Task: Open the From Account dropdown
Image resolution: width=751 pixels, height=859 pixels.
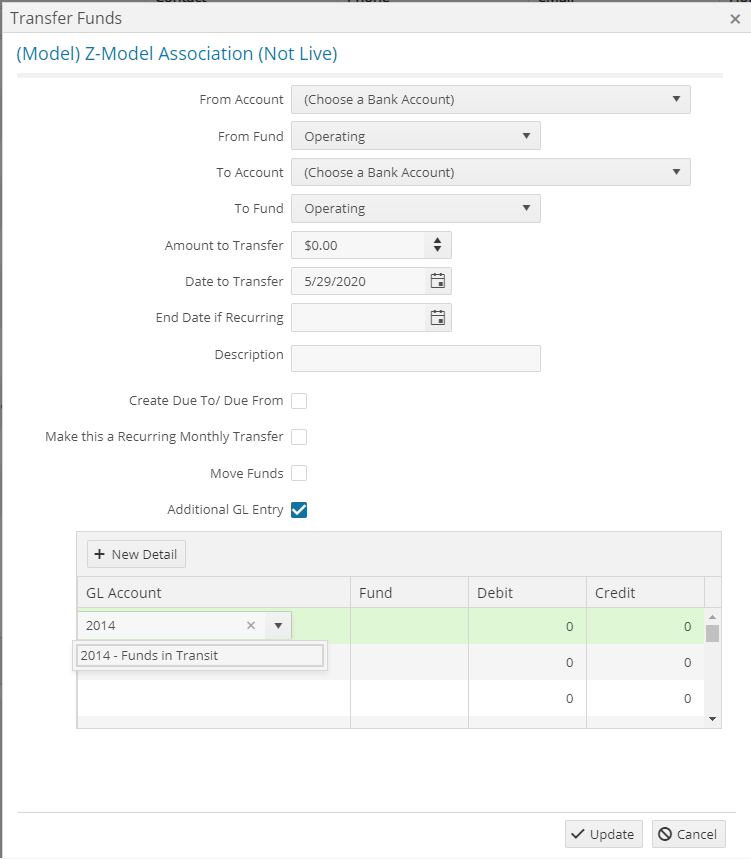Action: pos(491,100)
